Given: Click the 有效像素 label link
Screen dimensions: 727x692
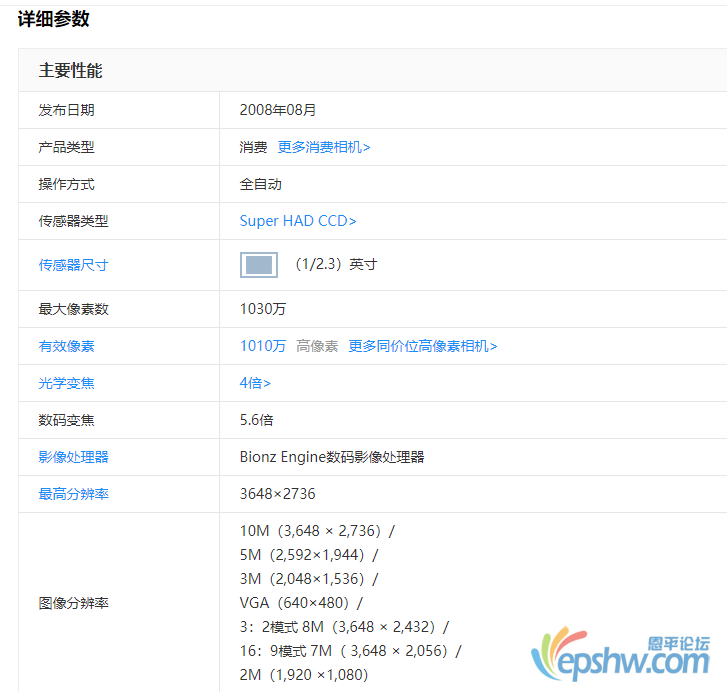Looking at the screenshot, I should [66, 346].
